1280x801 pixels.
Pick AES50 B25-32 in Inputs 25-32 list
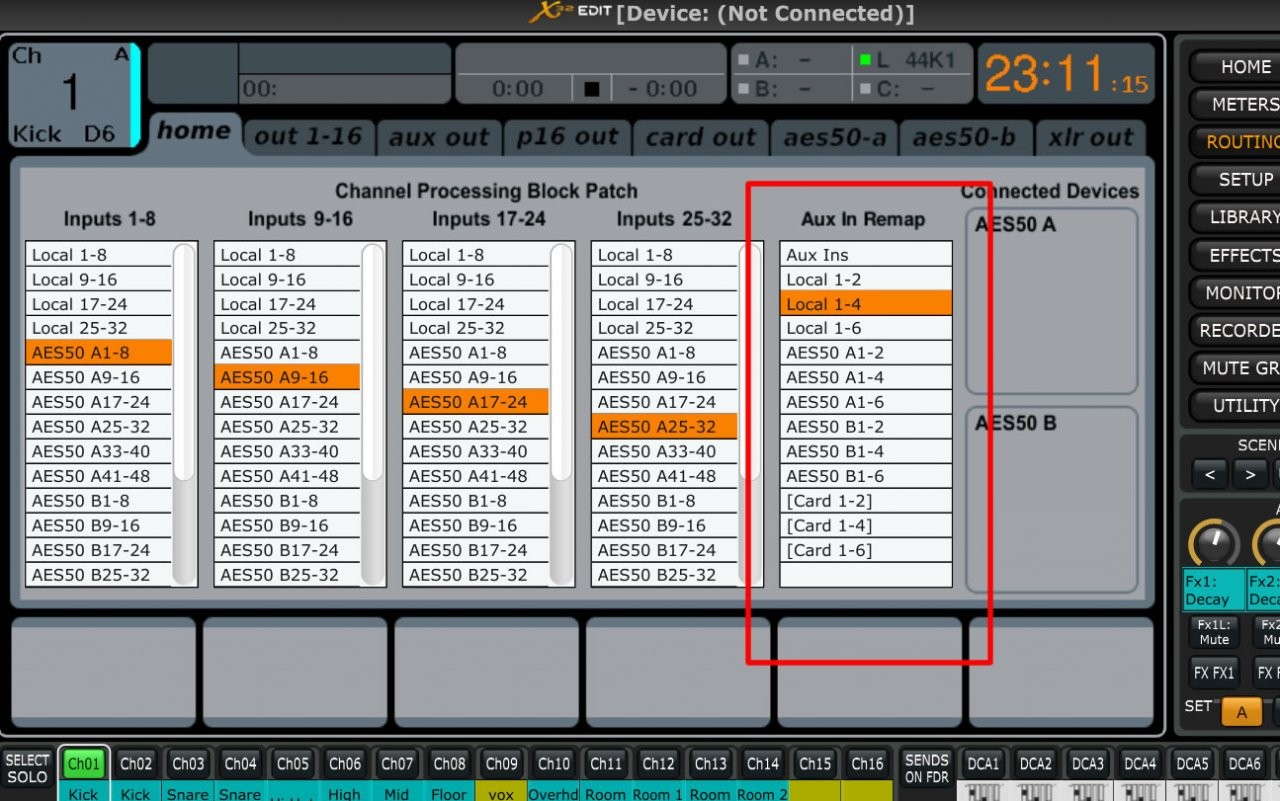pyautogui.click(x=664, y=574)
